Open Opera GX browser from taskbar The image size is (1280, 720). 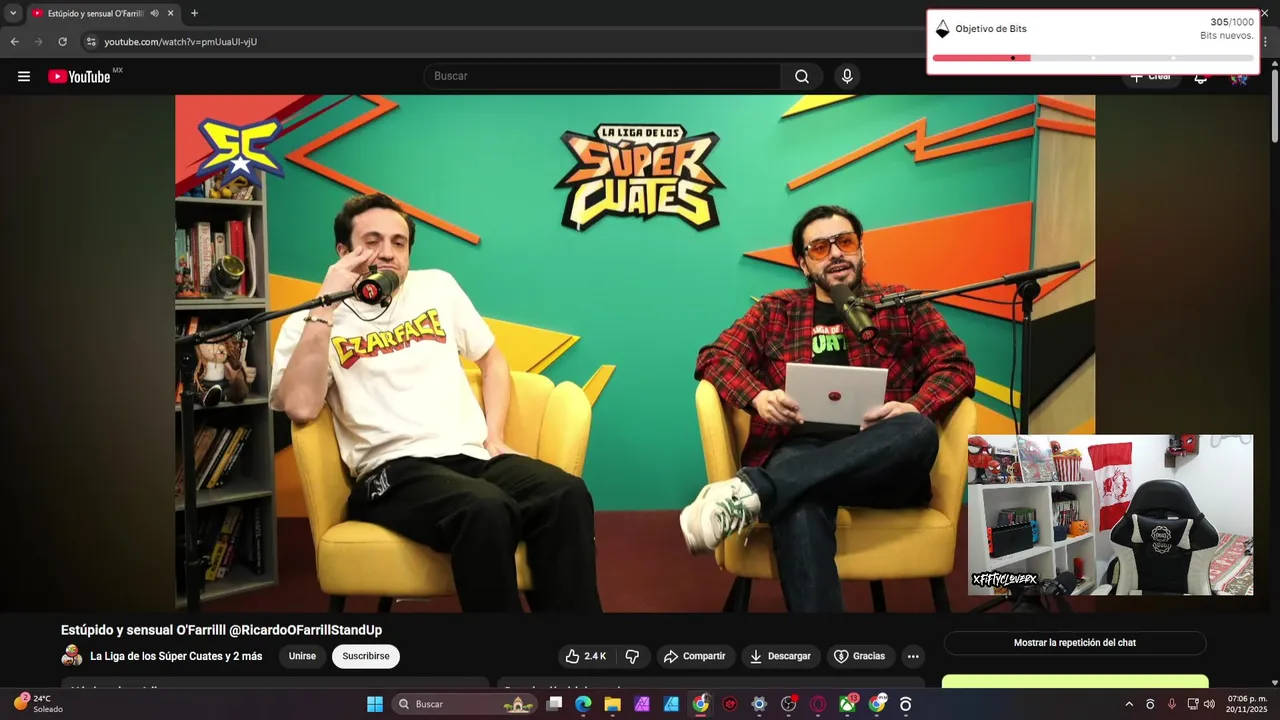pos(817,704)
